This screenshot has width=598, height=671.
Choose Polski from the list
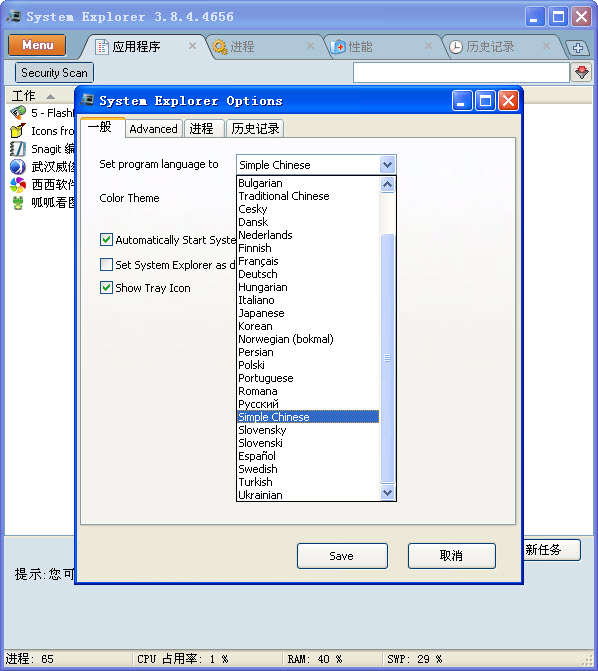308,365
